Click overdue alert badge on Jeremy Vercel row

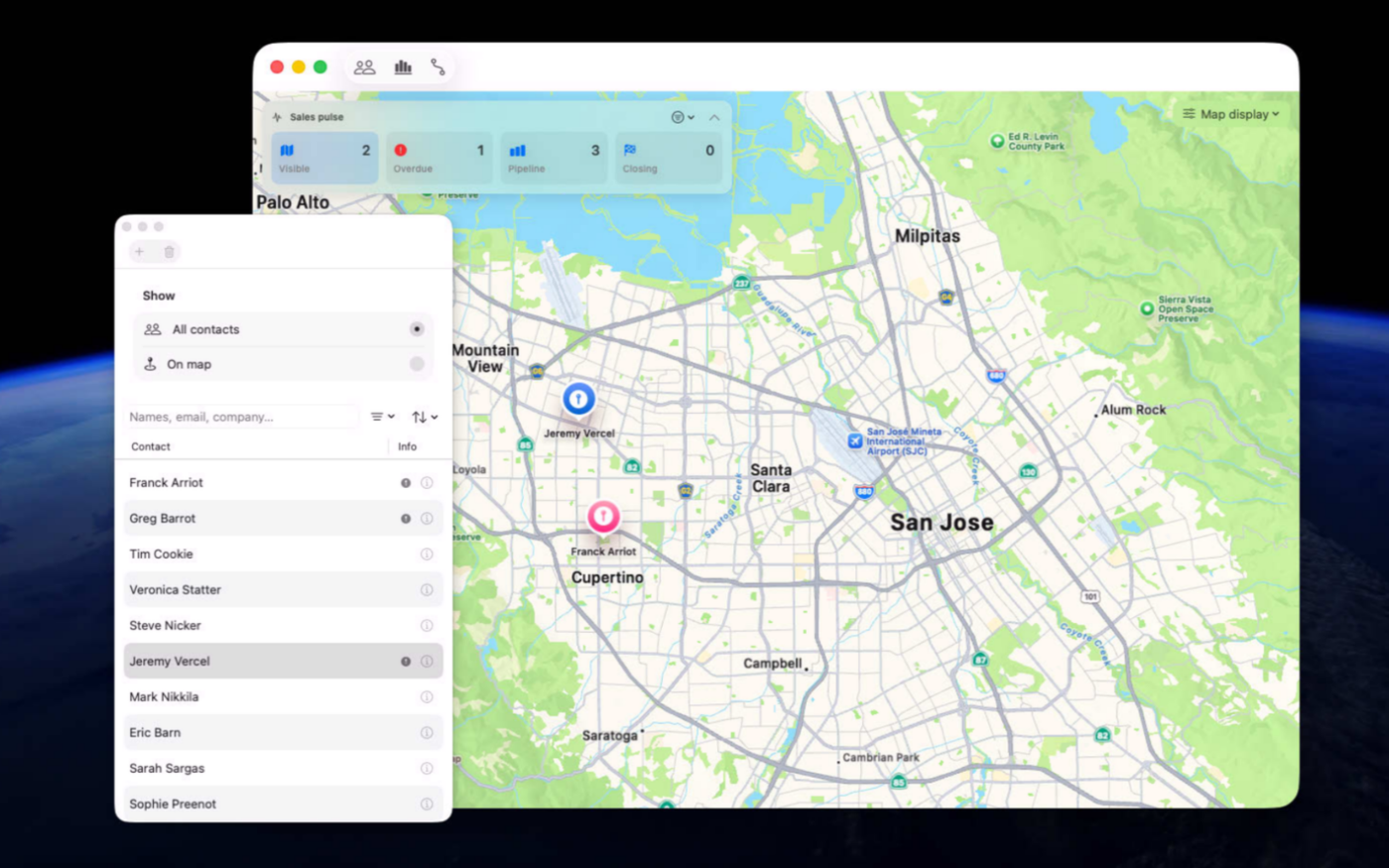point(406,662)
